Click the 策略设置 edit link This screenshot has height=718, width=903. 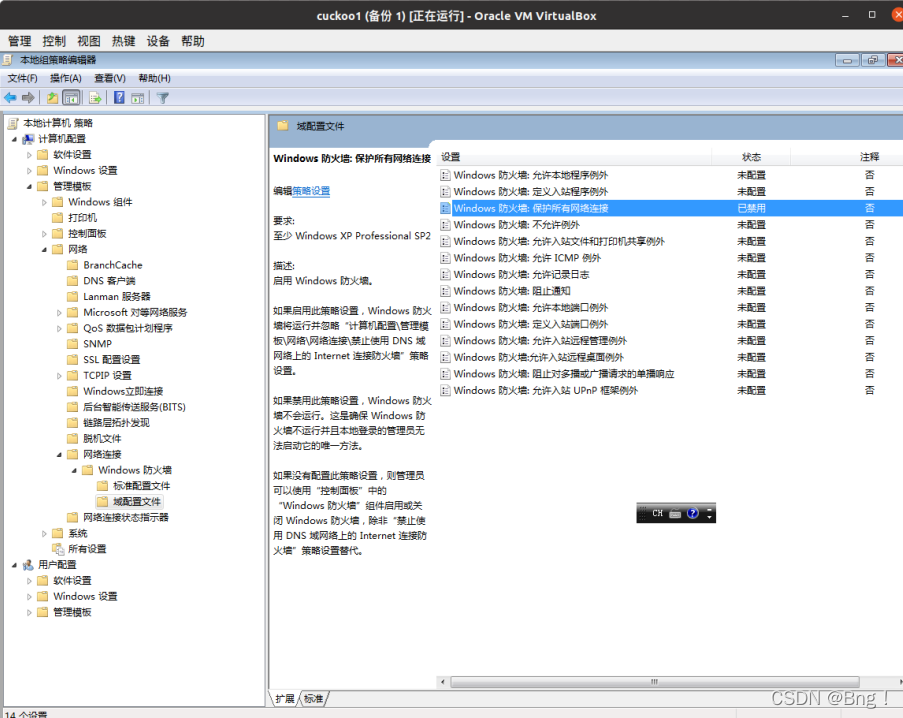pyautogui.click(x=311, y=191)
